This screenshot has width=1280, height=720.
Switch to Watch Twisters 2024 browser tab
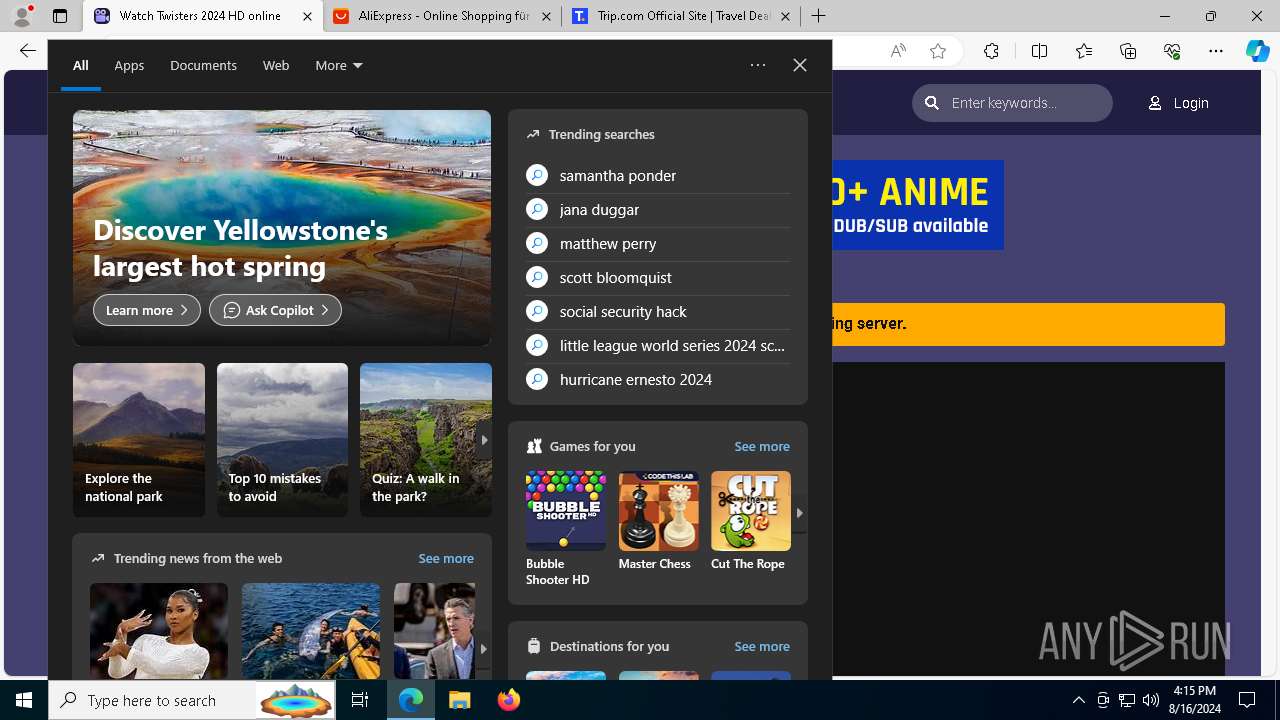pos(203,16)
